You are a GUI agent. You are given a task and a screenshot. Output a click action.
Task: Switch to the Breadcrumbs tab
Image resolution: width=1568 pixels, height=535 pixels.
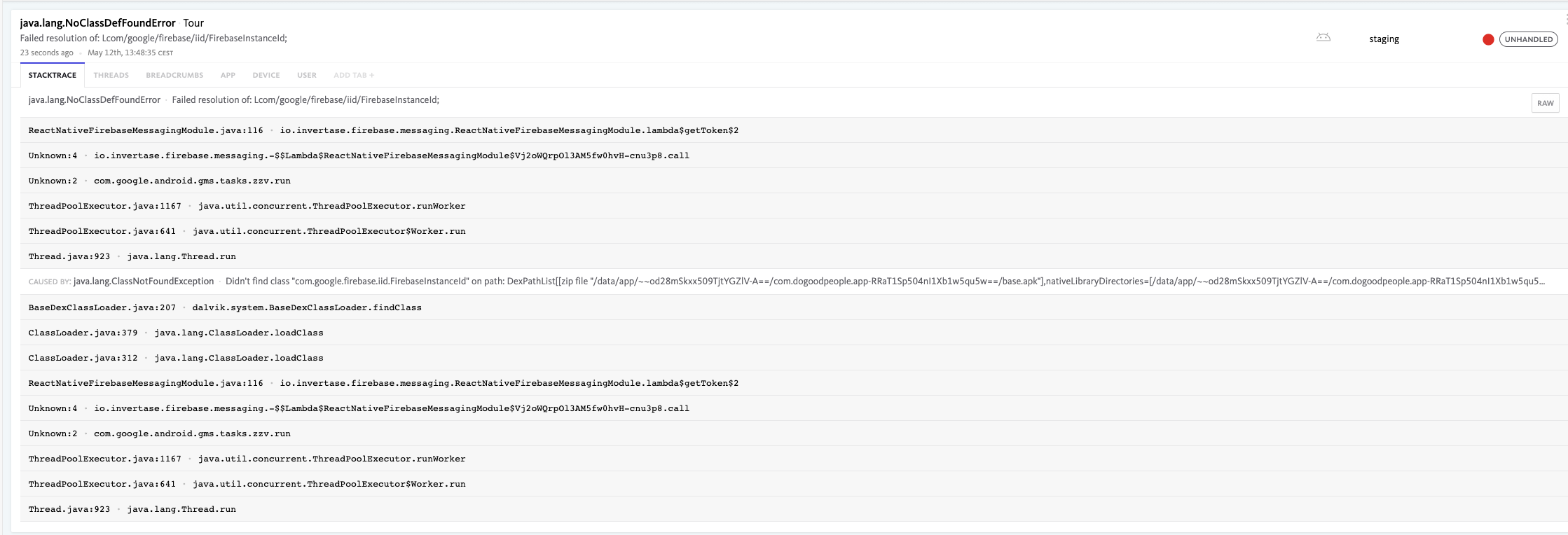[x=174, y=75]
